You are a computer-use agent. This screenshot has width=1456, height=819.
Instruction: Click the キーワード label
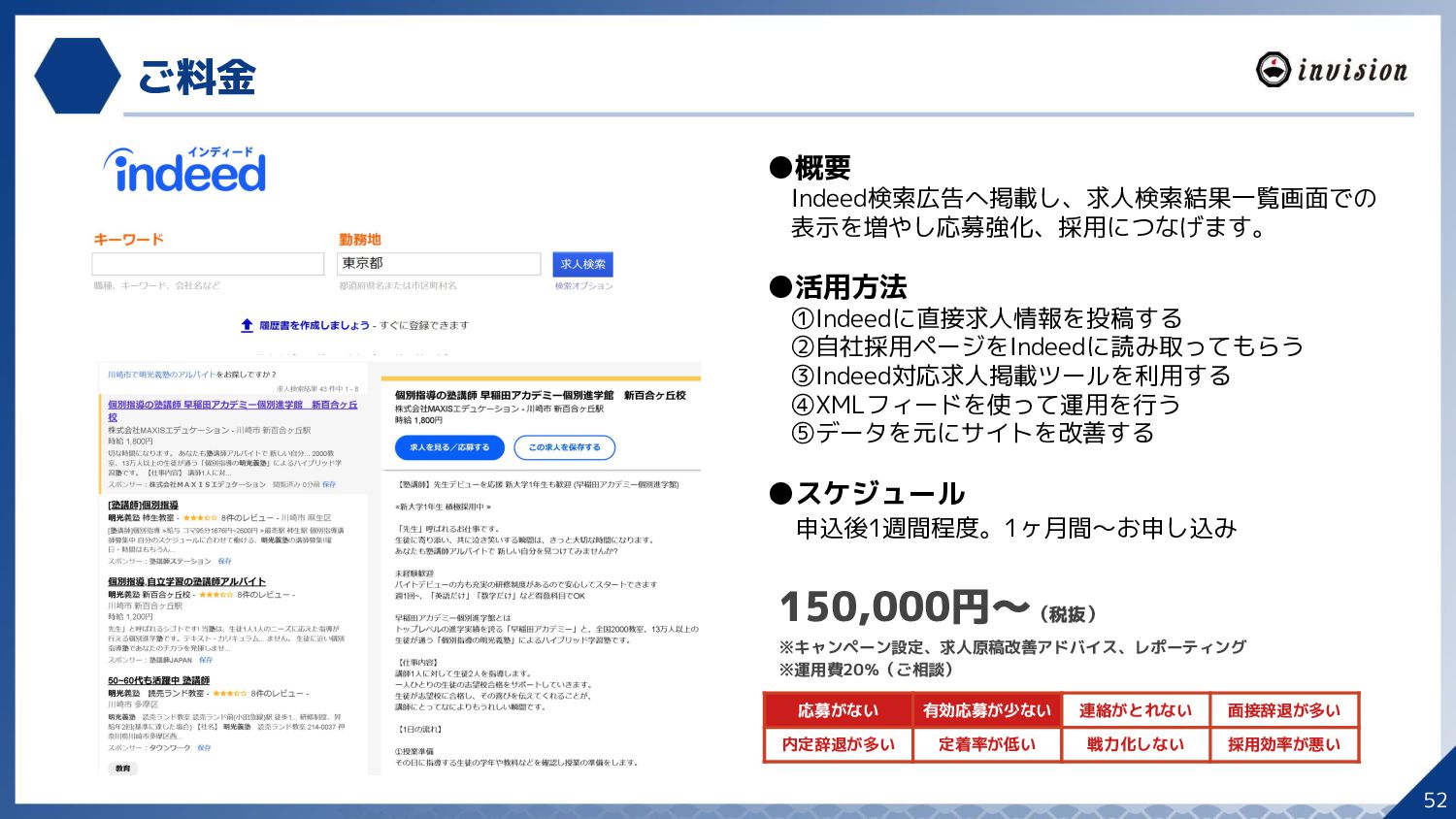tap(128, 239)
